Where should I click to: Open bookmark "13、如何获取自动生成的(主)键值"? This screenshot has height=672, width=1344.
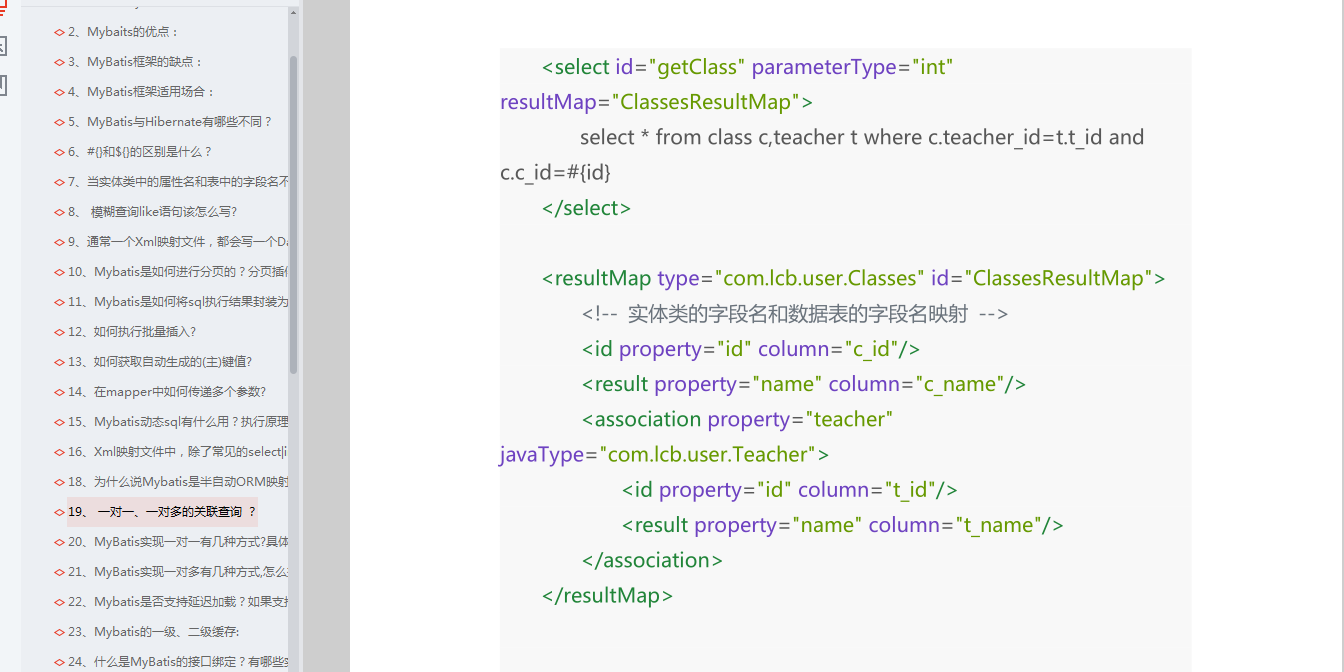(x=160, y=362)
